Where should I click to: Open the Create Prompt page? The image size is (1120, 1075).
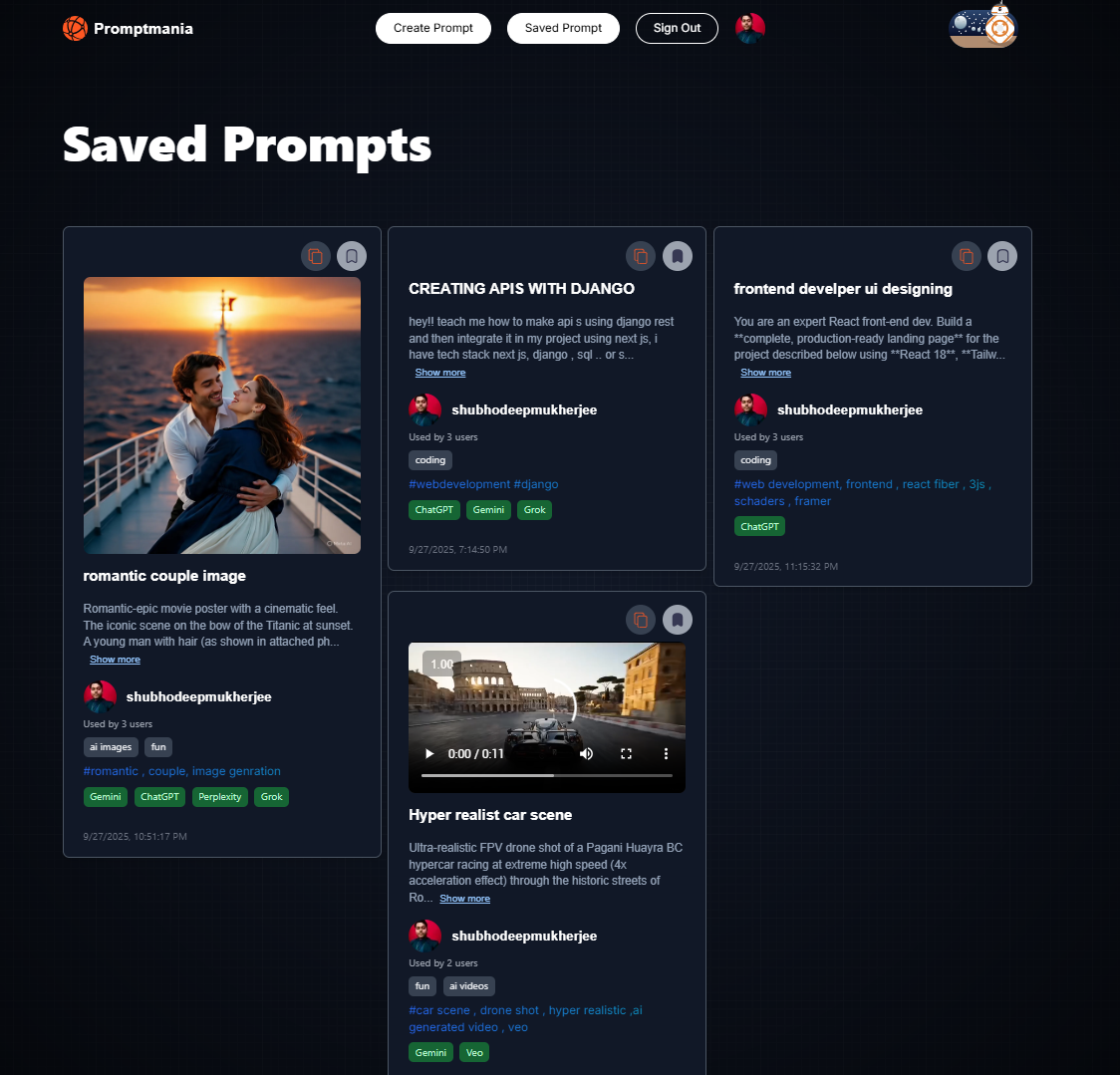tap(433, 29)
